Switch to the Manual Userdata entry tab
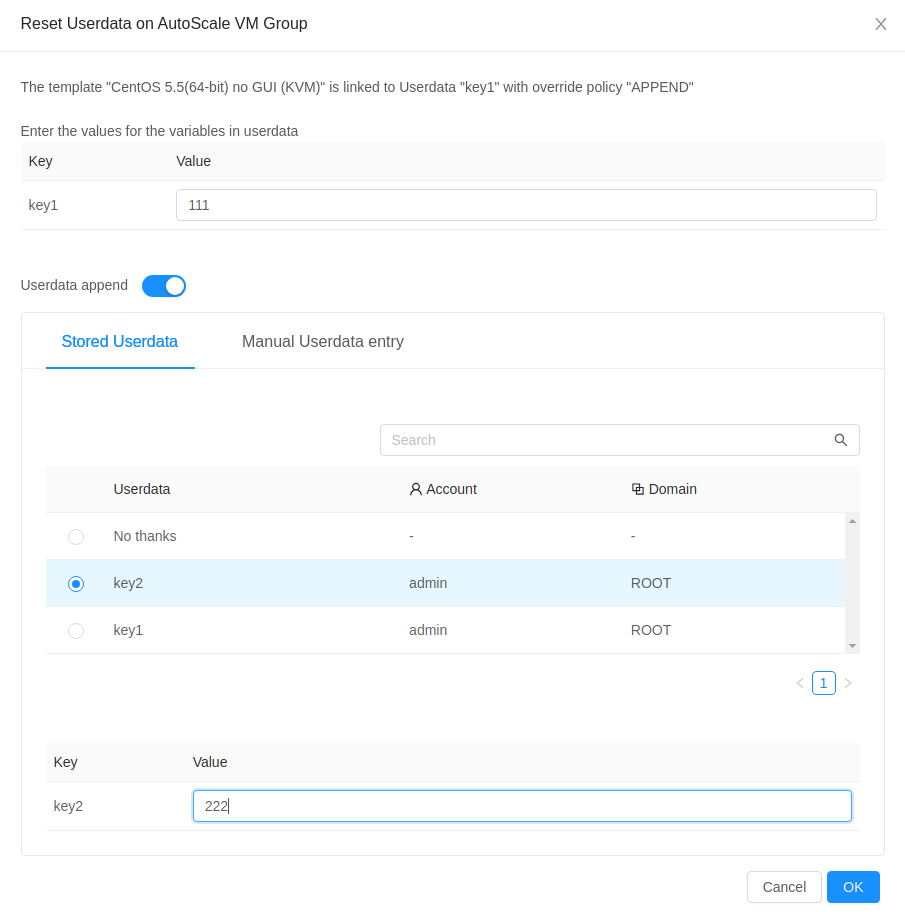Screen dimensions: 905x912 tap(322, 341)
